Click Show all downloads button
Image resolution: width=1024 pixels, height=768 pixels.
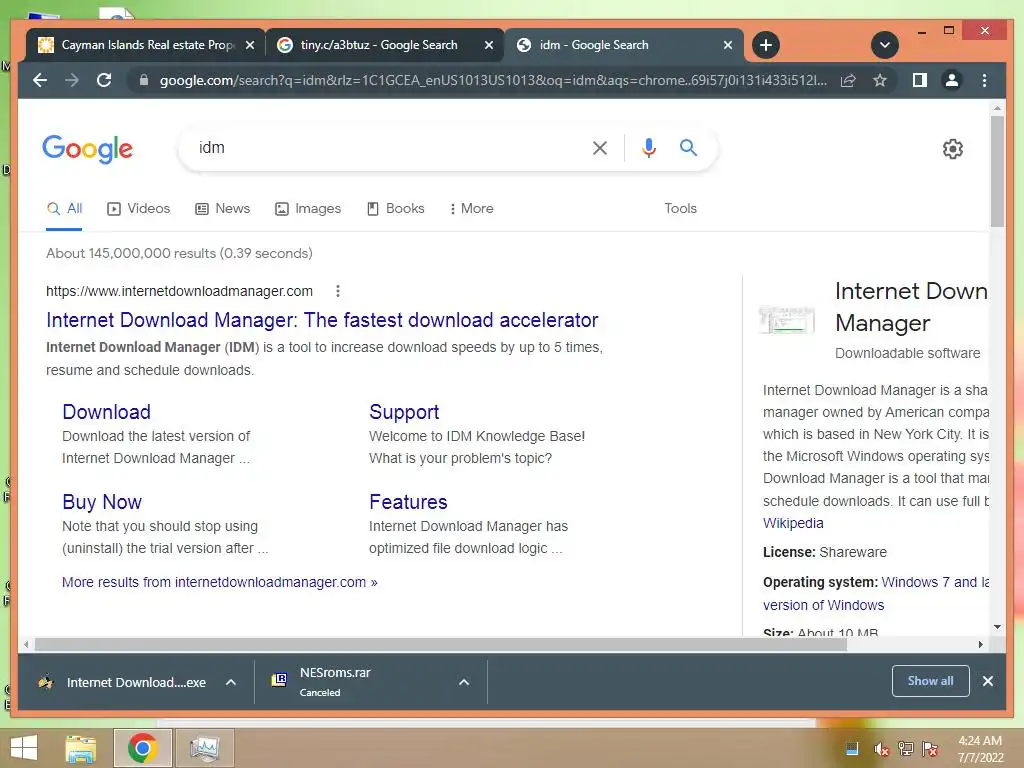coord(931,681)
